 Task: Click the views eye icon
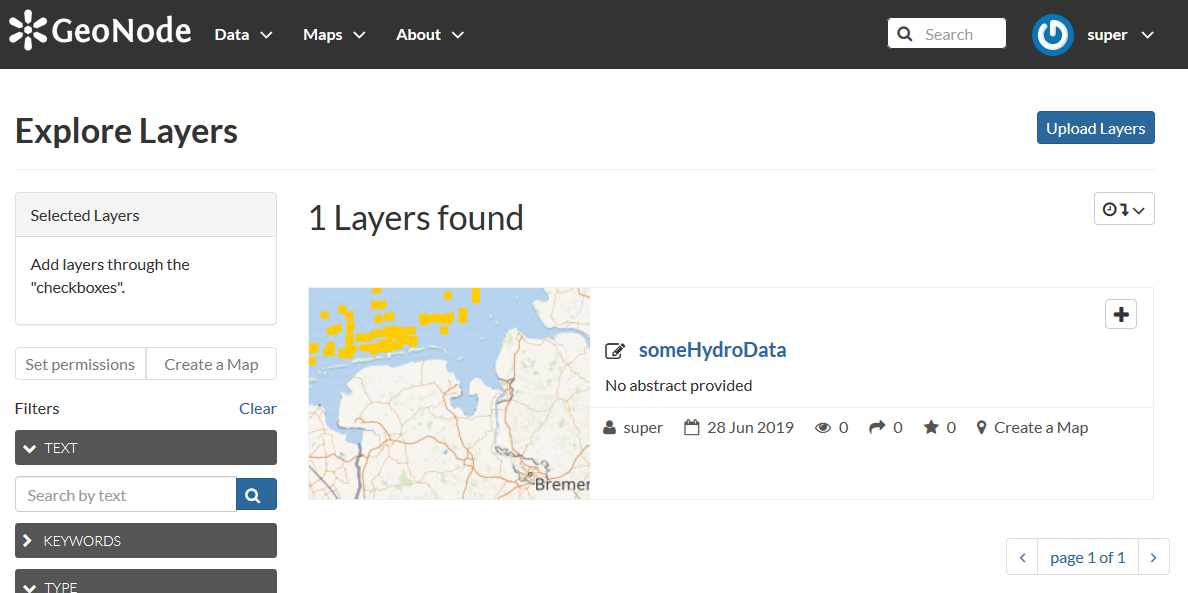(823, 428)
